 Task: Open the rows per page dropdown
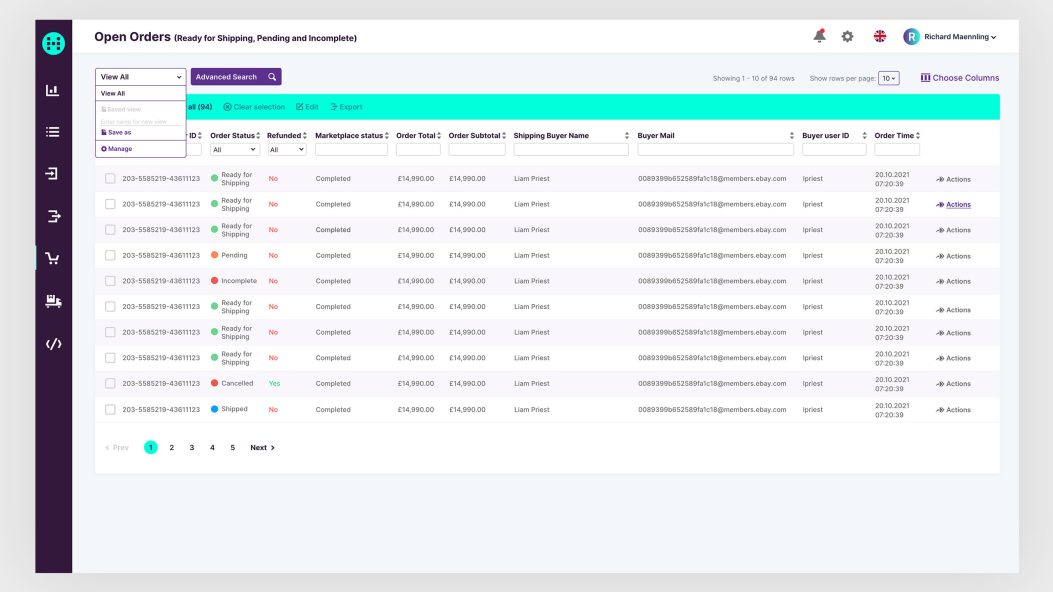tap(888, 78)
